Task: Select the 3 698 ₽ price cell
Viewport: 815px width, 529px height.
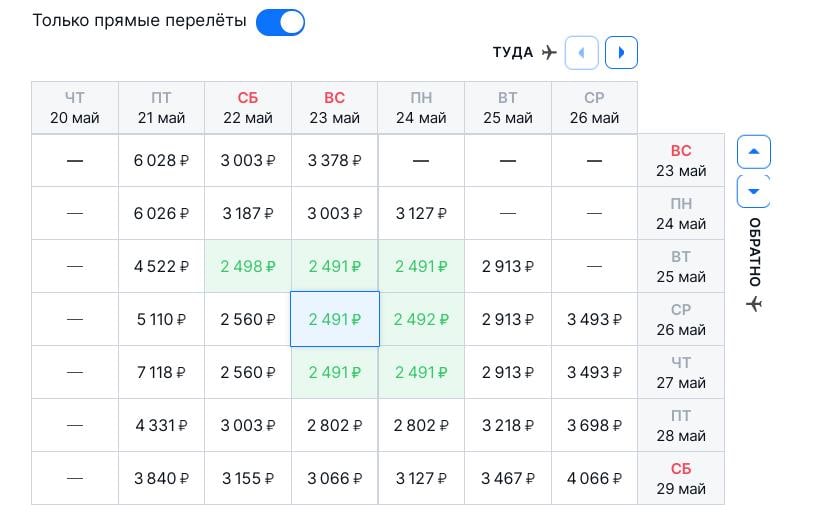Action: pyautogui.click(x=594, y=425)
